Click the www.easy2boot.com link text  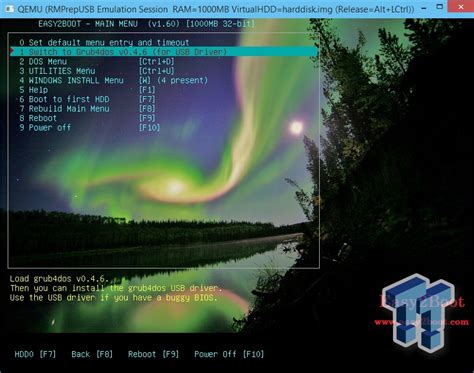click(x=421, y=322)
